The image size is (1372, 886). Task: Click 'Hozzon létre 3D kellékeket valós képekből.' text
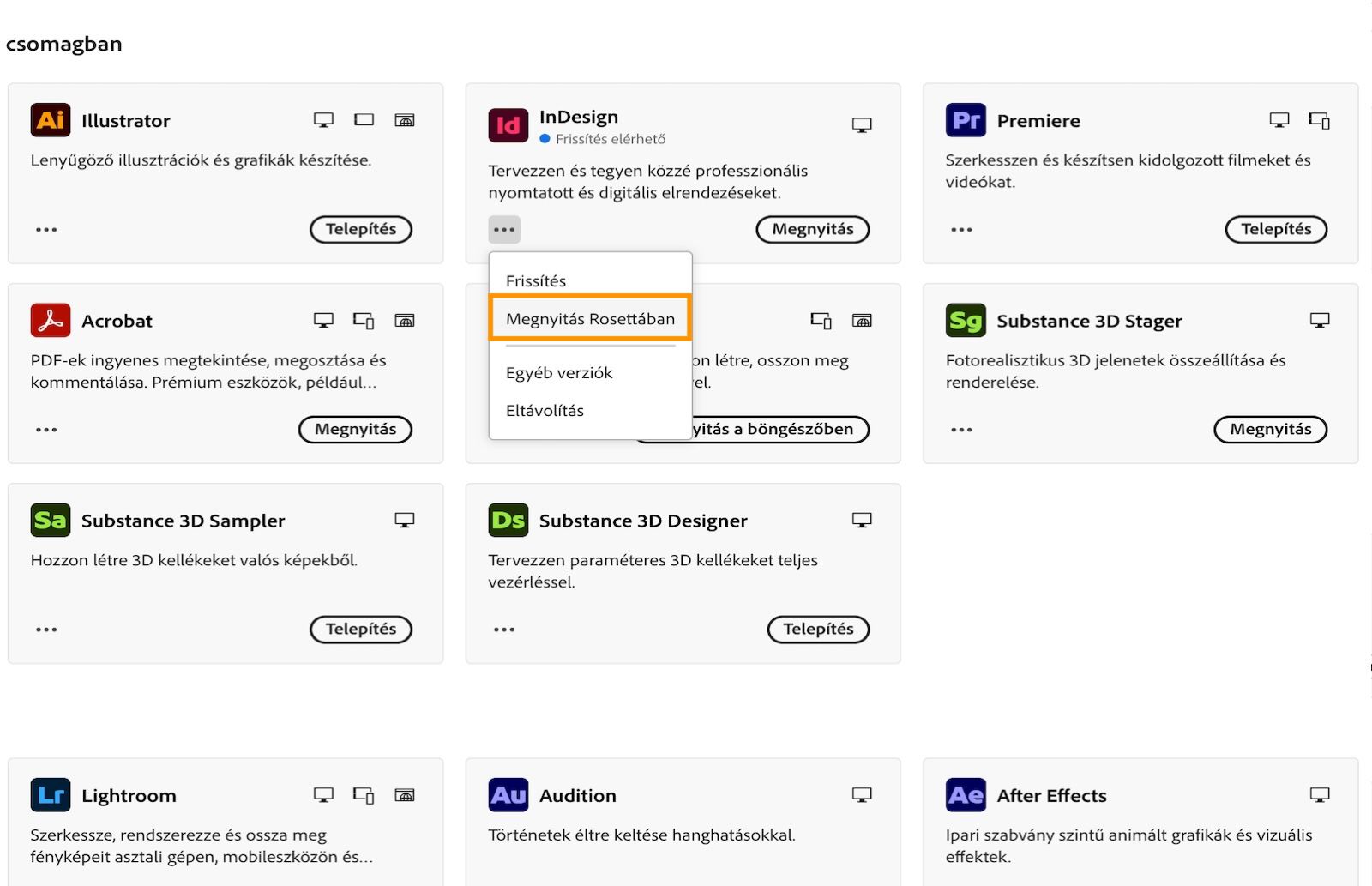tap(194, 561)
